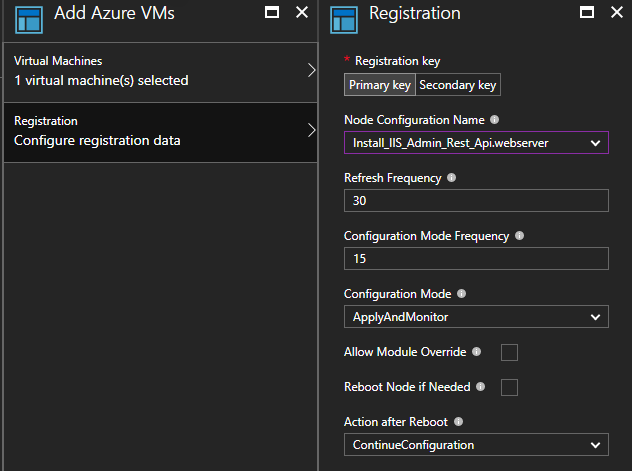Image resolution: width=632 pixels, height=471 pixels.
Task: Click info icon next to Allow Module Override
Action: tap(476, 351)
